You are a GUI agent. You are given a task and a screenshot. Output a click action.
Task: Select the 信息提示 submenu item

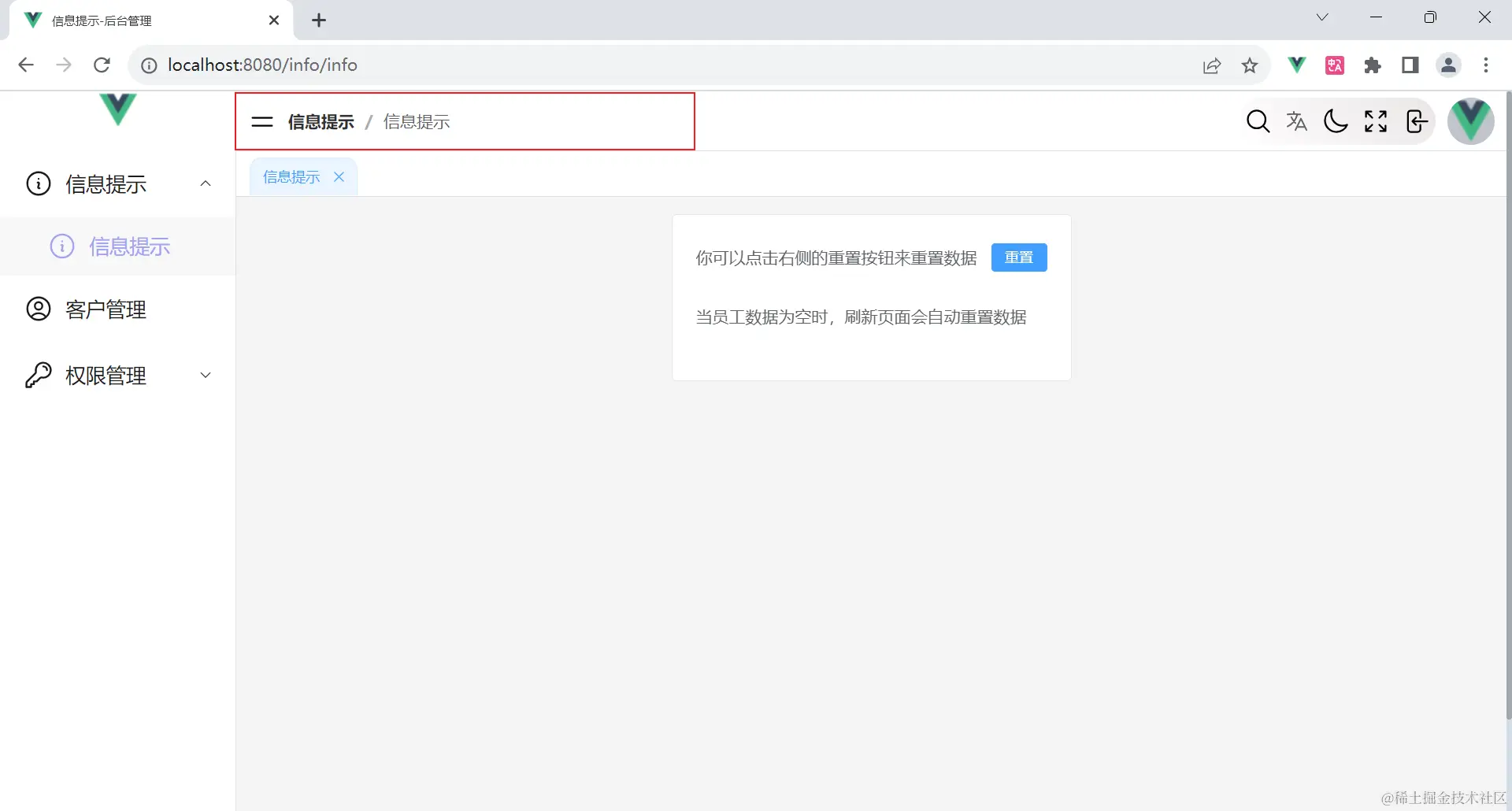coord(118,246)
